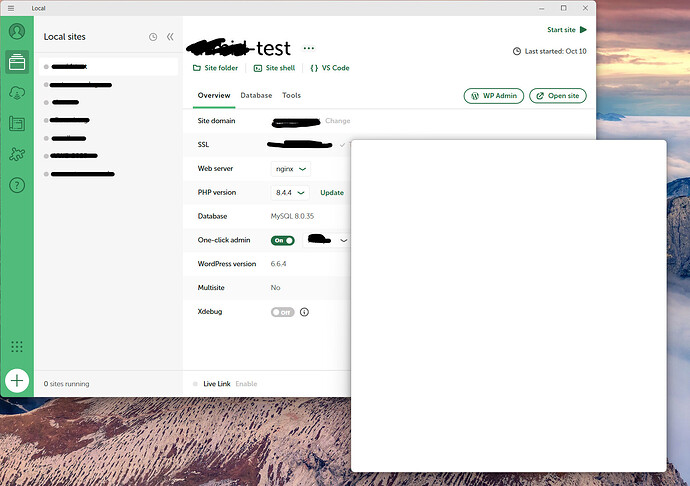This screenshot has height=486, width=690.
Task: Open the user account avatar icon
Action: [x=17, y=32]
